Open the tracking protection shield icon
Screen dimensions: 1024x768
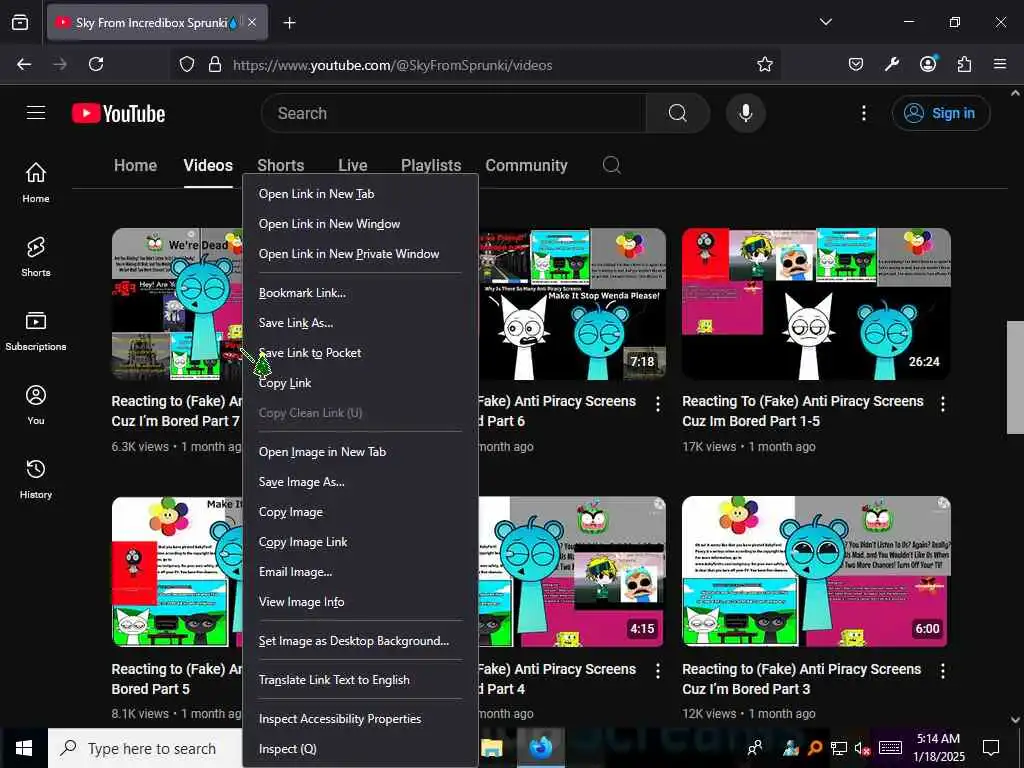pyautogui.click(x=187, y=64)
